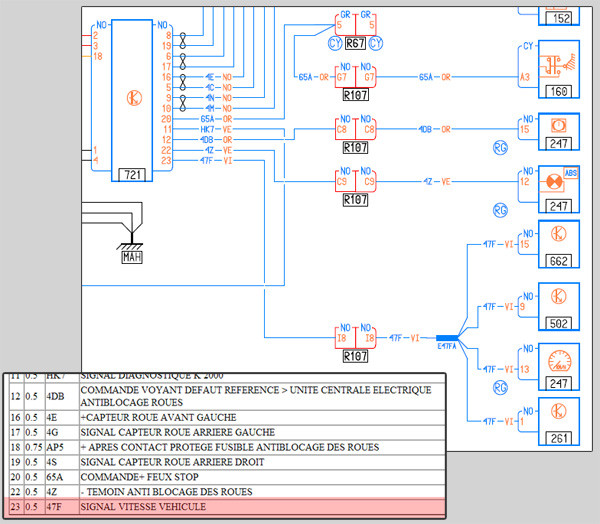Image resolution: width=600 pixels, height=524 pixels.
Task: Click the twisted pair symbol between pins 8 and 19
Action: point(183,41)
